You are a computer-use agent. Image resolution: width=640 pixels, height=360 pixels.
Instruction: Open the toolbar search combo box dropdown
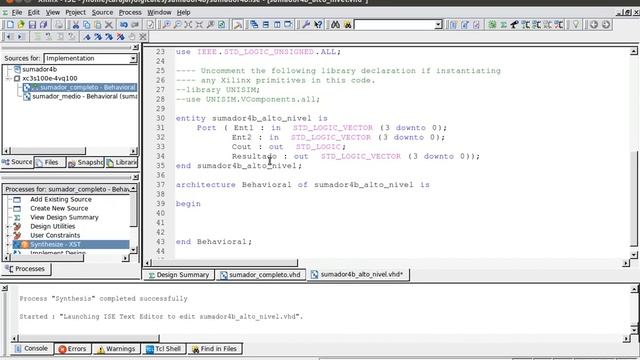tap(438, 25)
